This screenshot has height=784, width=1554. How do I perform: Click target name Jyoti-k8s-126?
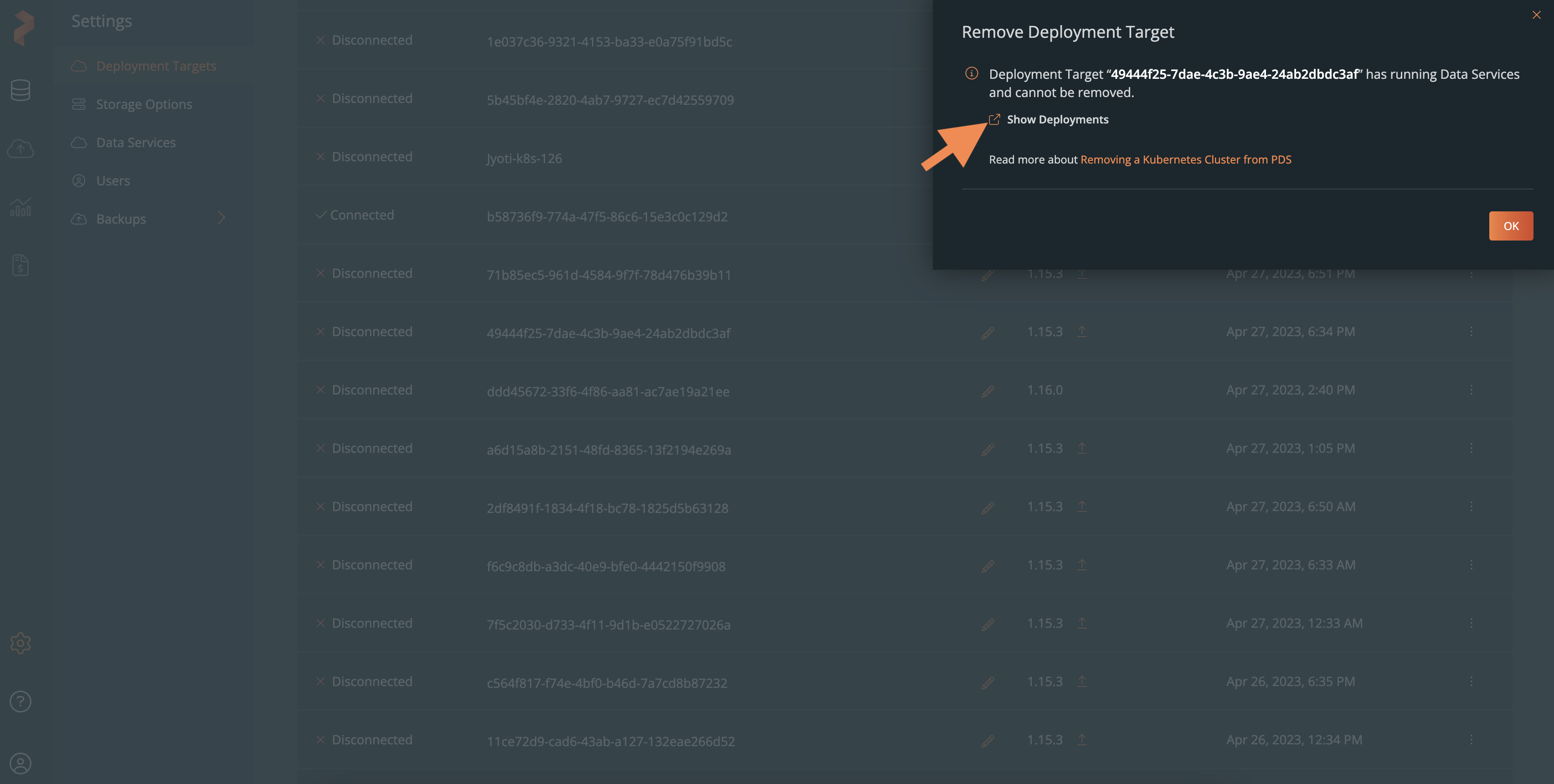click(524, 159)
